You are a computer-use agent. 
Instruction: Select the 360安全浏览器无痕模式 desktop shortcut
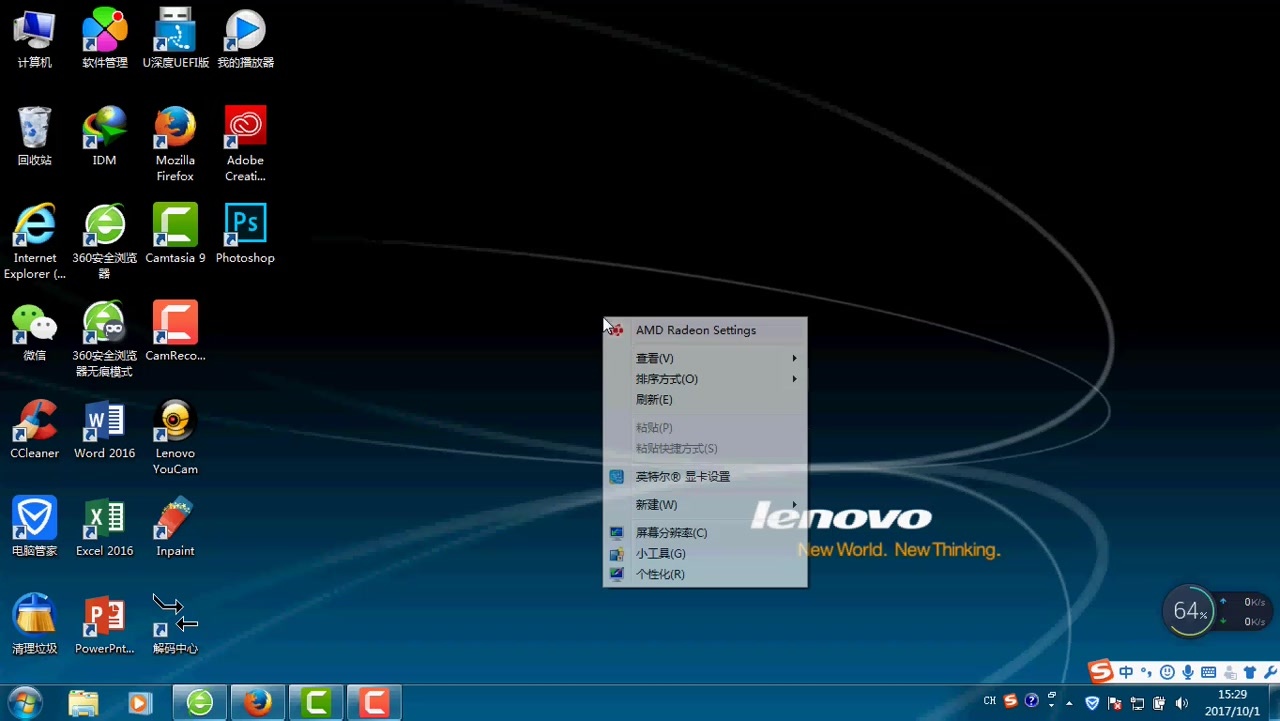(x=105, y=340)
